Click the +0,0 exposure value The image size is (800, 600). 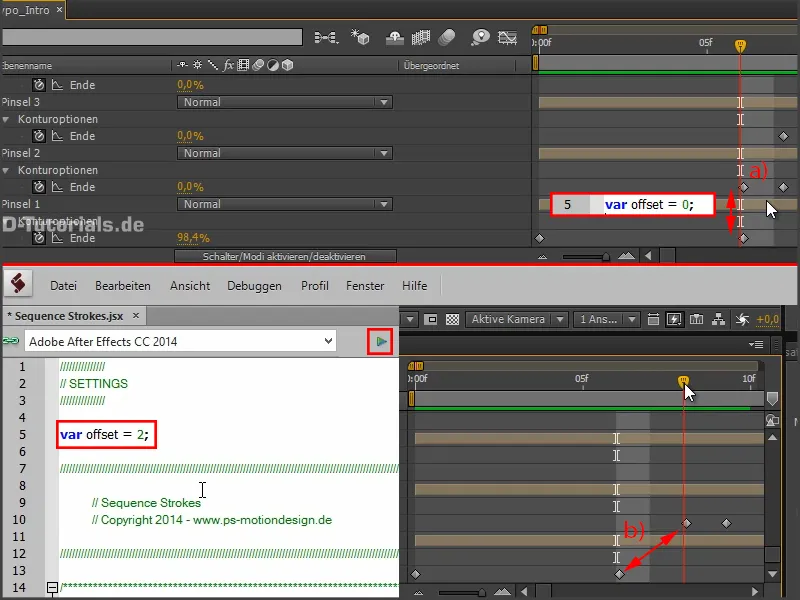(767, 319)
